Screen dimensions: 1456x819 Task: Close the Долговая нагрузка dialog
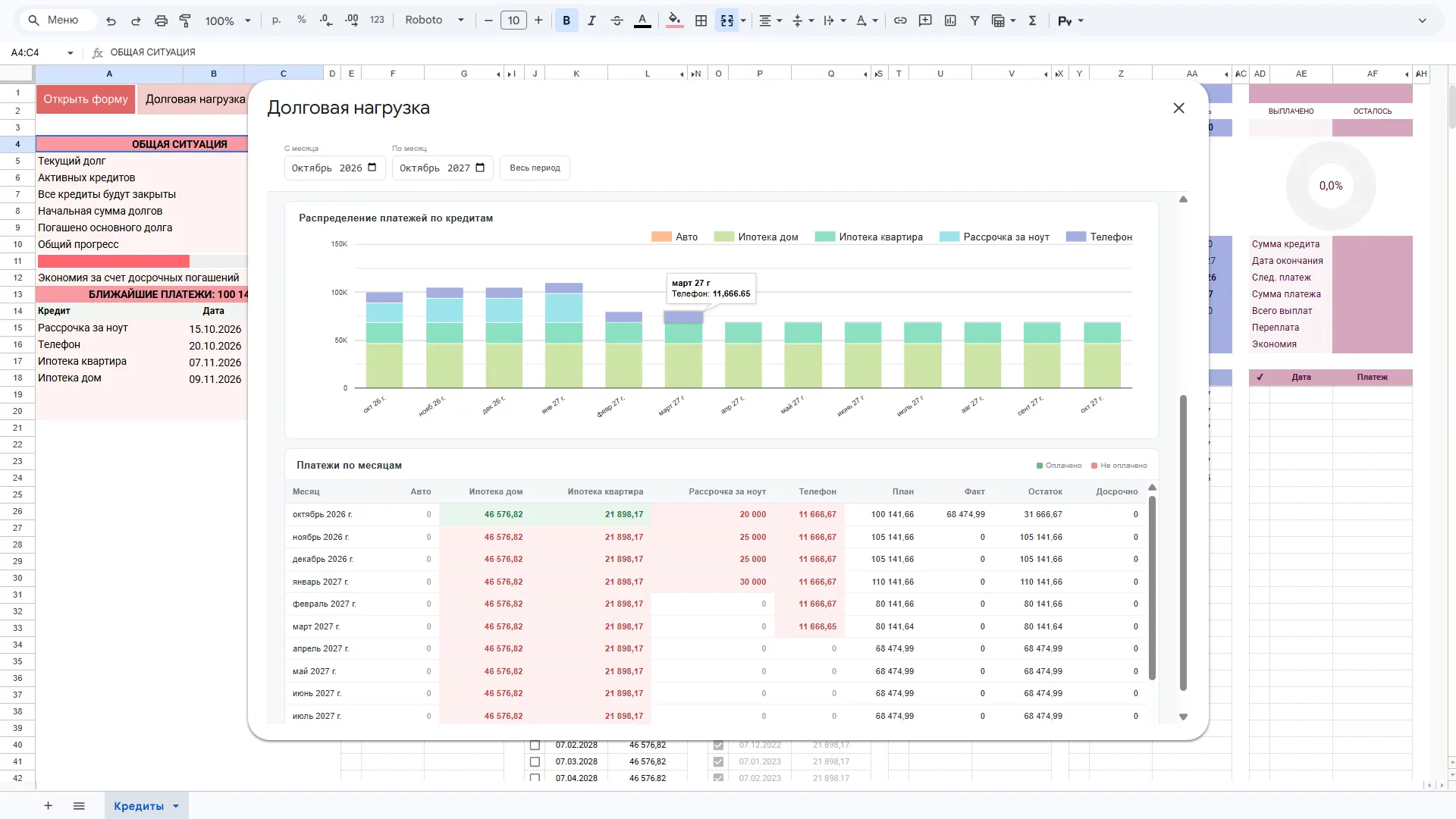(x=1178, y=108)
